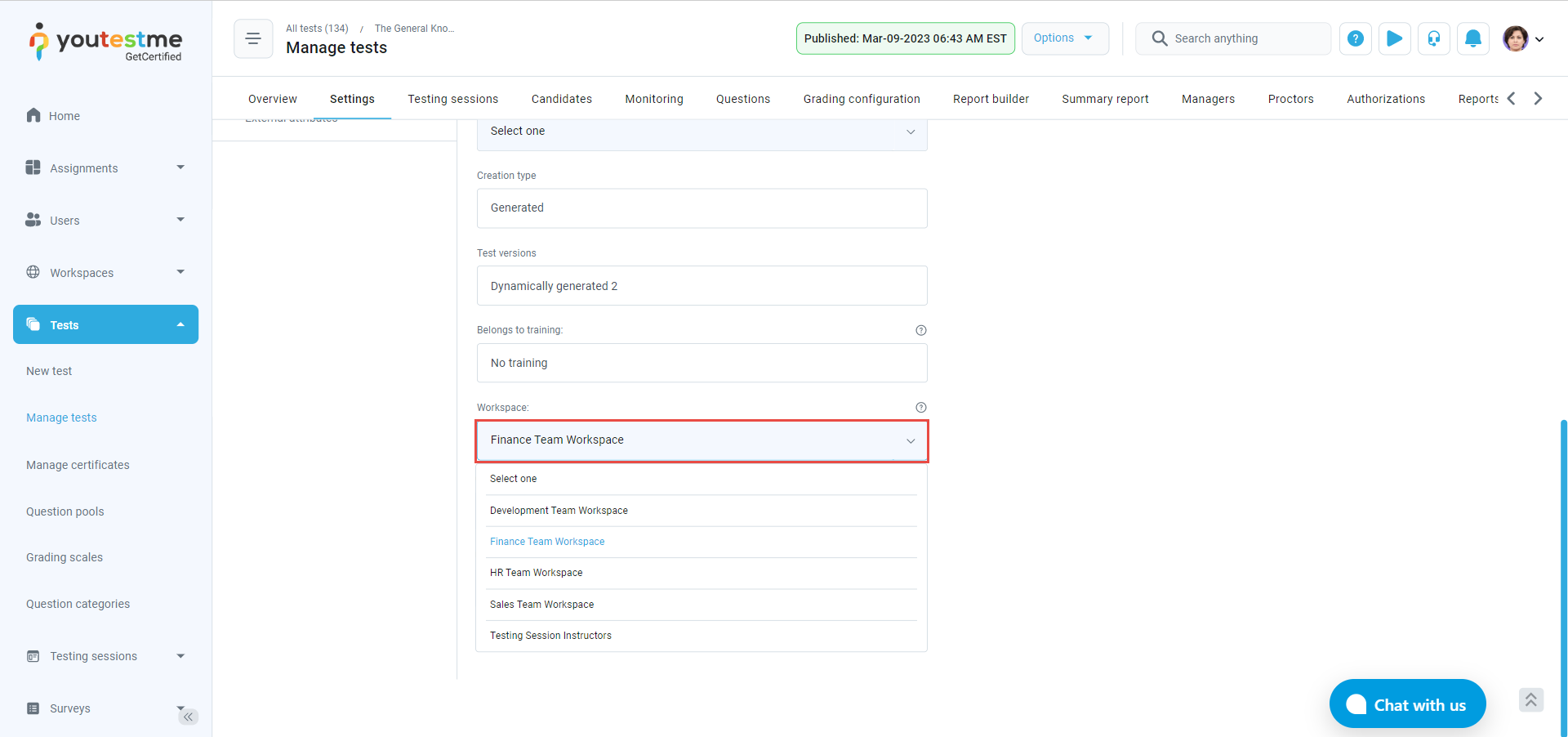The height and width of the screenshot is (737, 1568).
Task: Select HR Team Workspace option
Action: (537, 573)
